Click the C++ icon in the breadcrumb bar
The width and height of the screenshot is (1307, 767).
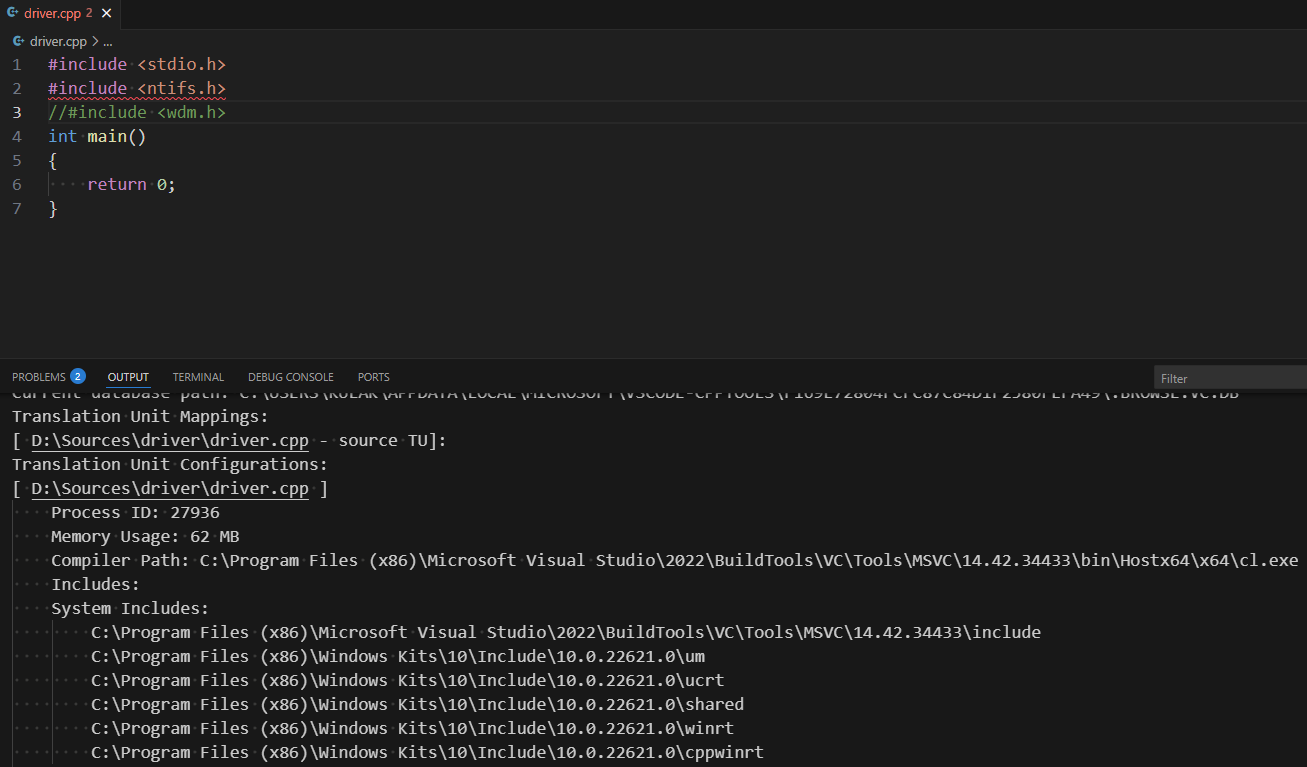(18, 41)
